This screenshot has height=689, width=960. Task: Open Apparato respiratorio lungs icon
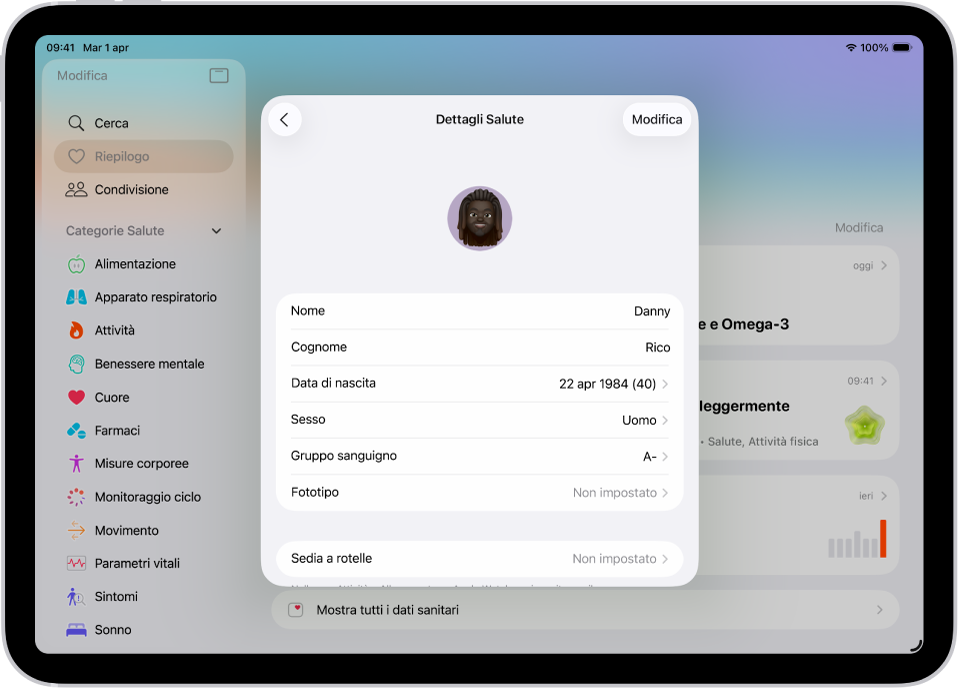click(77, 297)
